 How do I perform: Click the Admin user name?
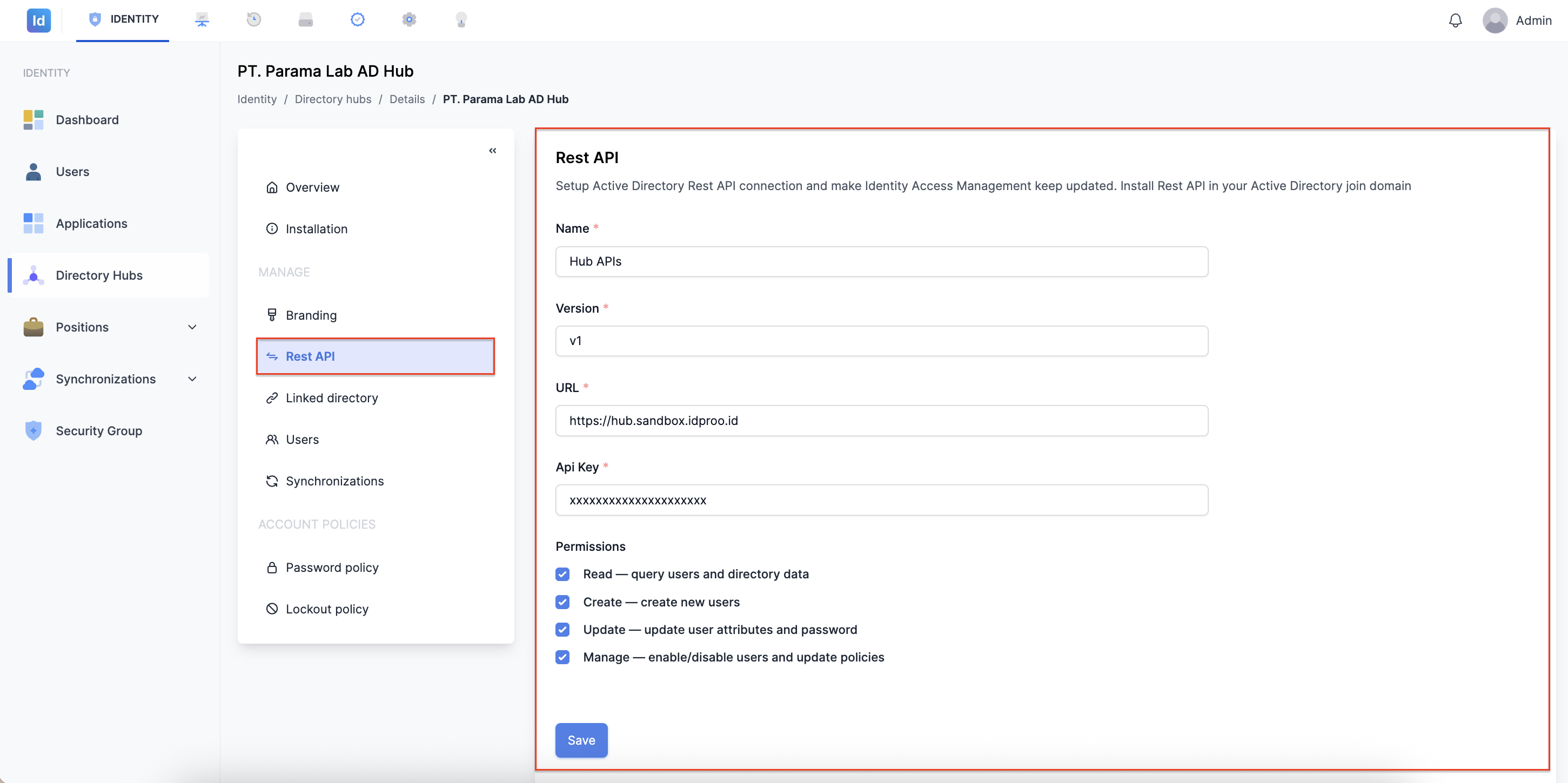pos(1533,20)
